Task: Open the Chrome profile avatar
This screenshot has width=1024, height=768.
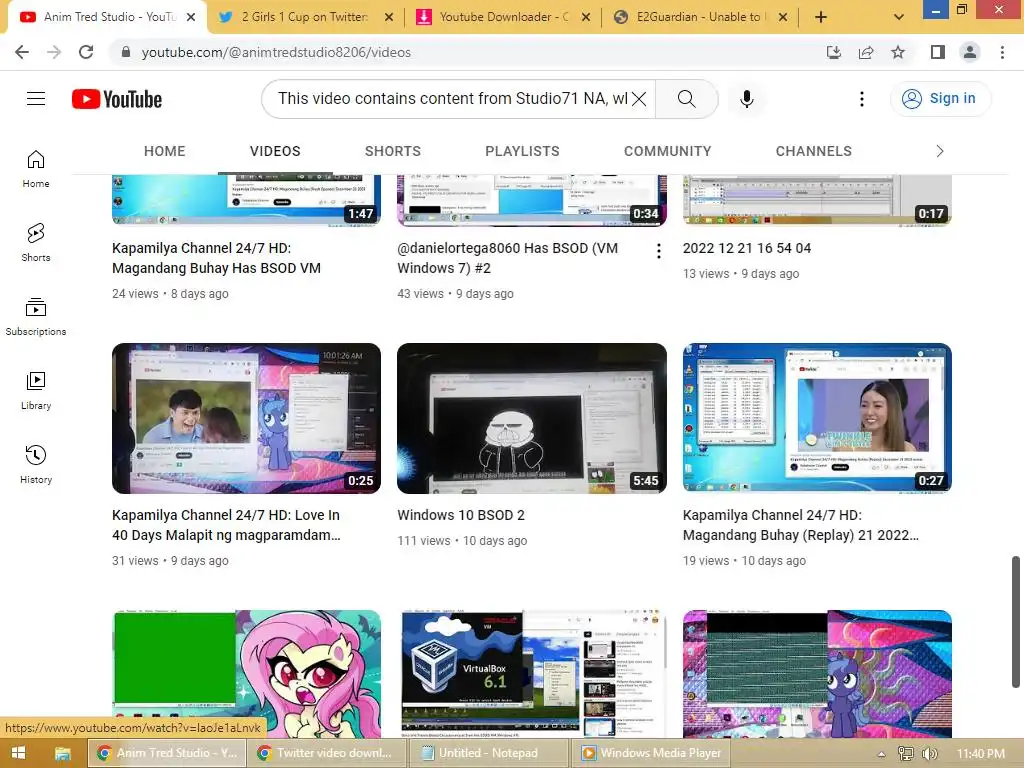Action: tap(970, 52)
